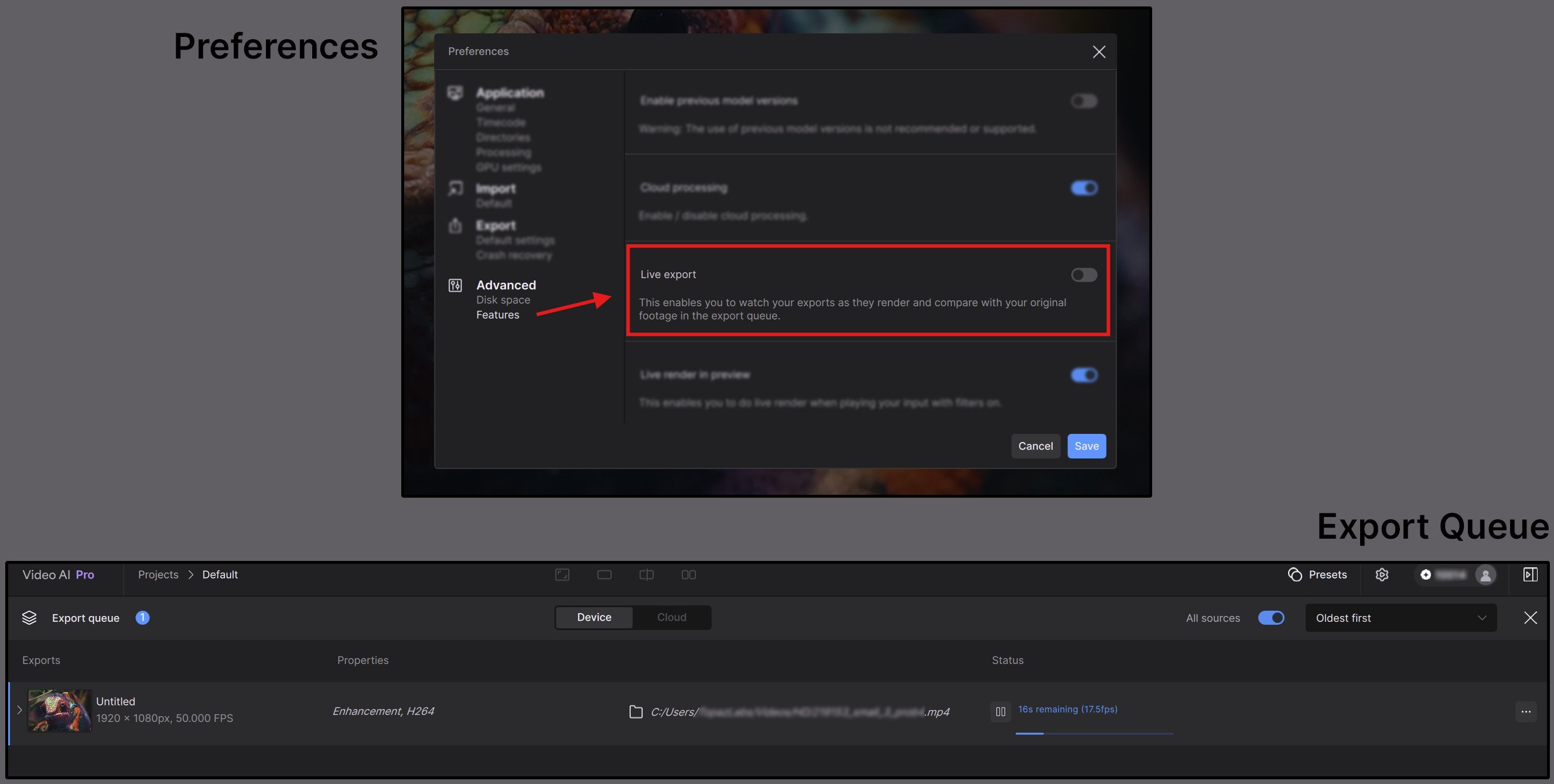
Task: Close the Preferences dialog
Action: (1098, 52)
